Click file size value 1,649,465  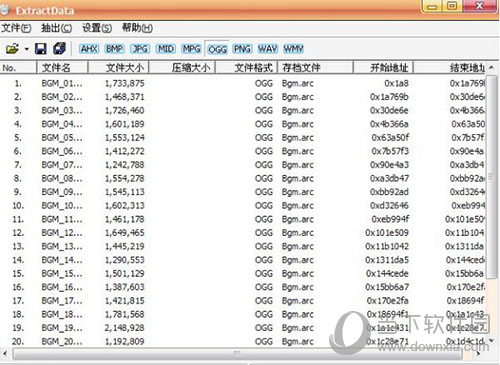point(125,233)
